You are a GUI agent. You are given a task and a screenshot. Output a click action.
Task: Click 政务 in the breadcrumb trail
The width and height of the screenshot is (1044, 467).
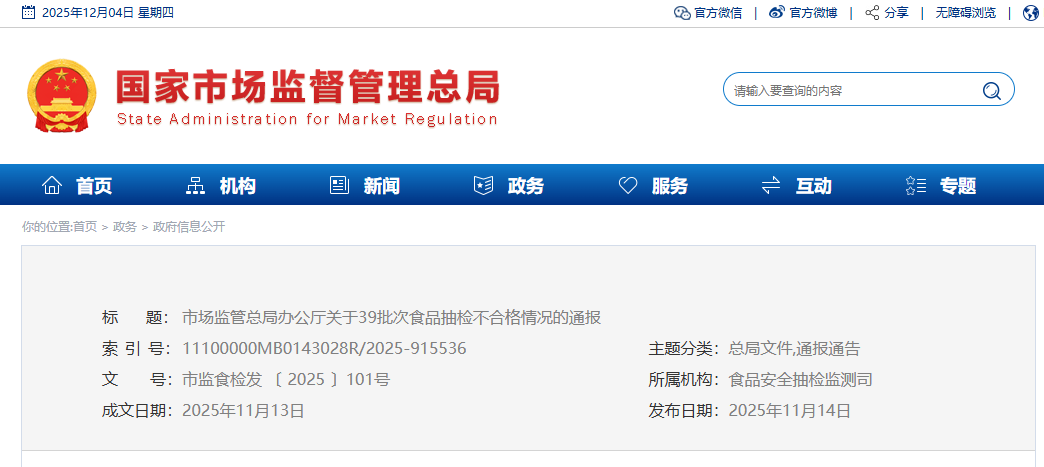coord(125,227)
